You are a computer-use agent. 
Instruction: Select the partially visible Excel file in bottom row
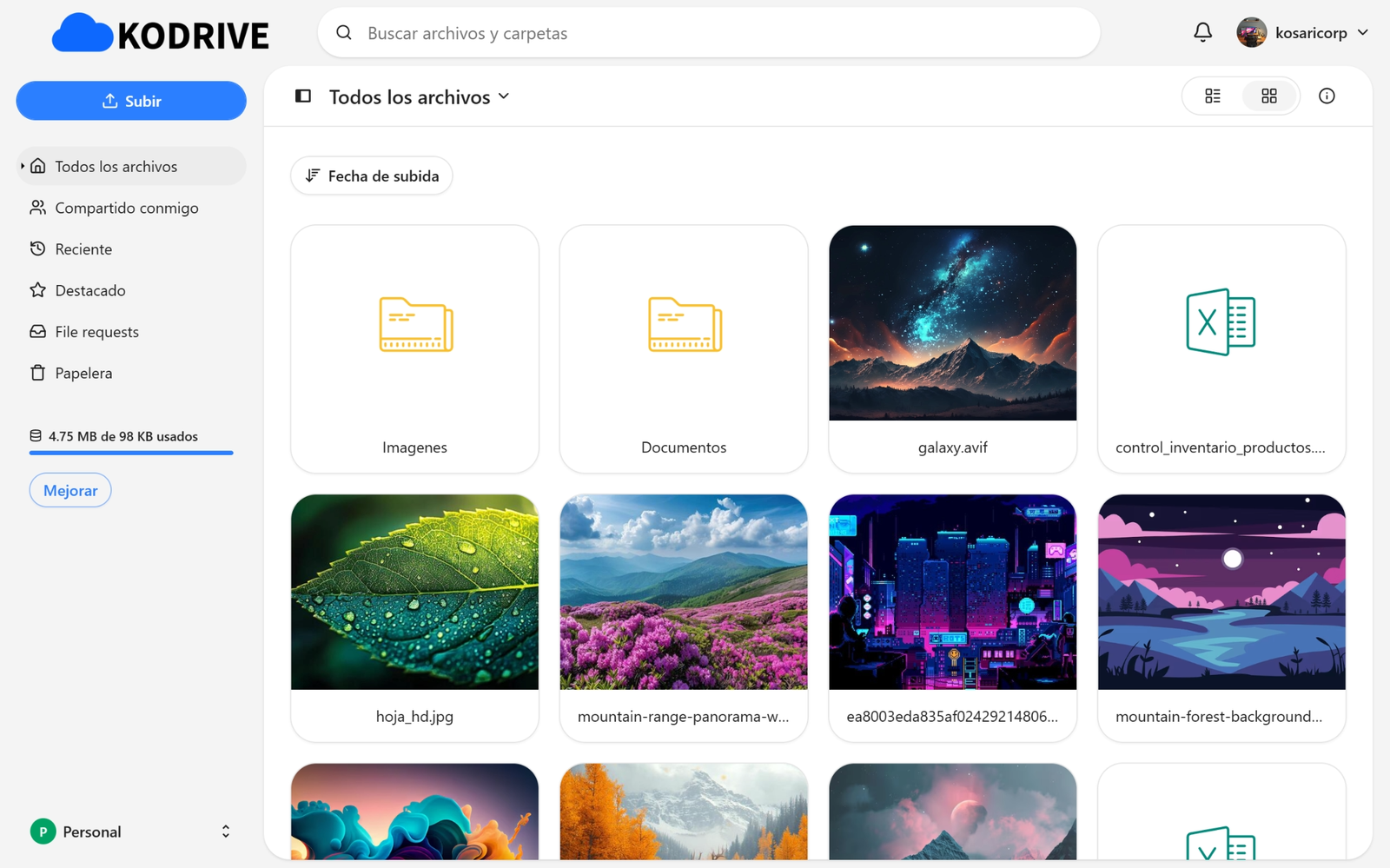click(1221, 812)
